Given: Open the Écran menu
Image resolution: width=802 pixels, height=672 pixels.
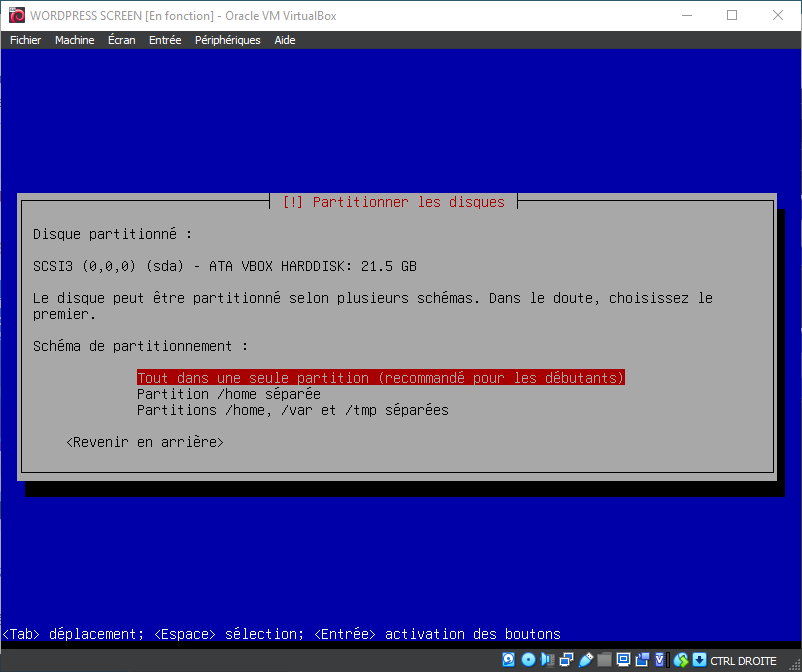Looking at the screenshot, I should point(121,40).
